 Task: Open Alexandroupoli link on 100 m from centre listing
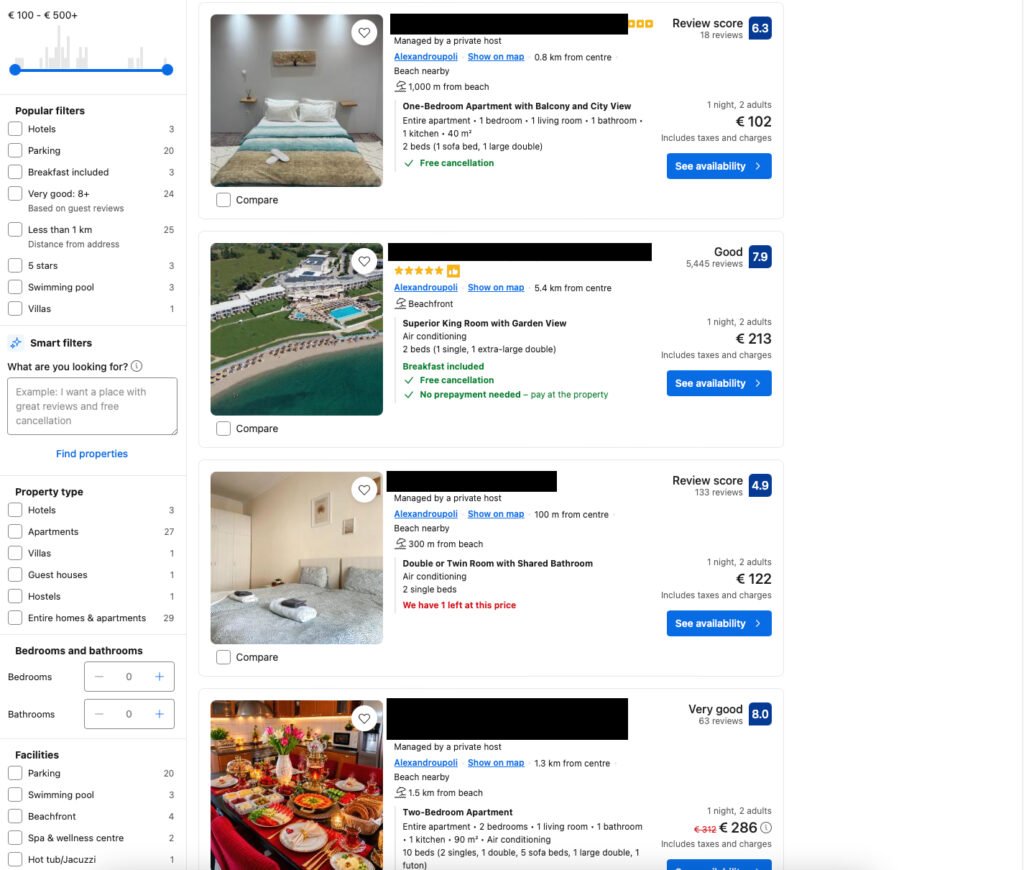[x=426, y=514]
